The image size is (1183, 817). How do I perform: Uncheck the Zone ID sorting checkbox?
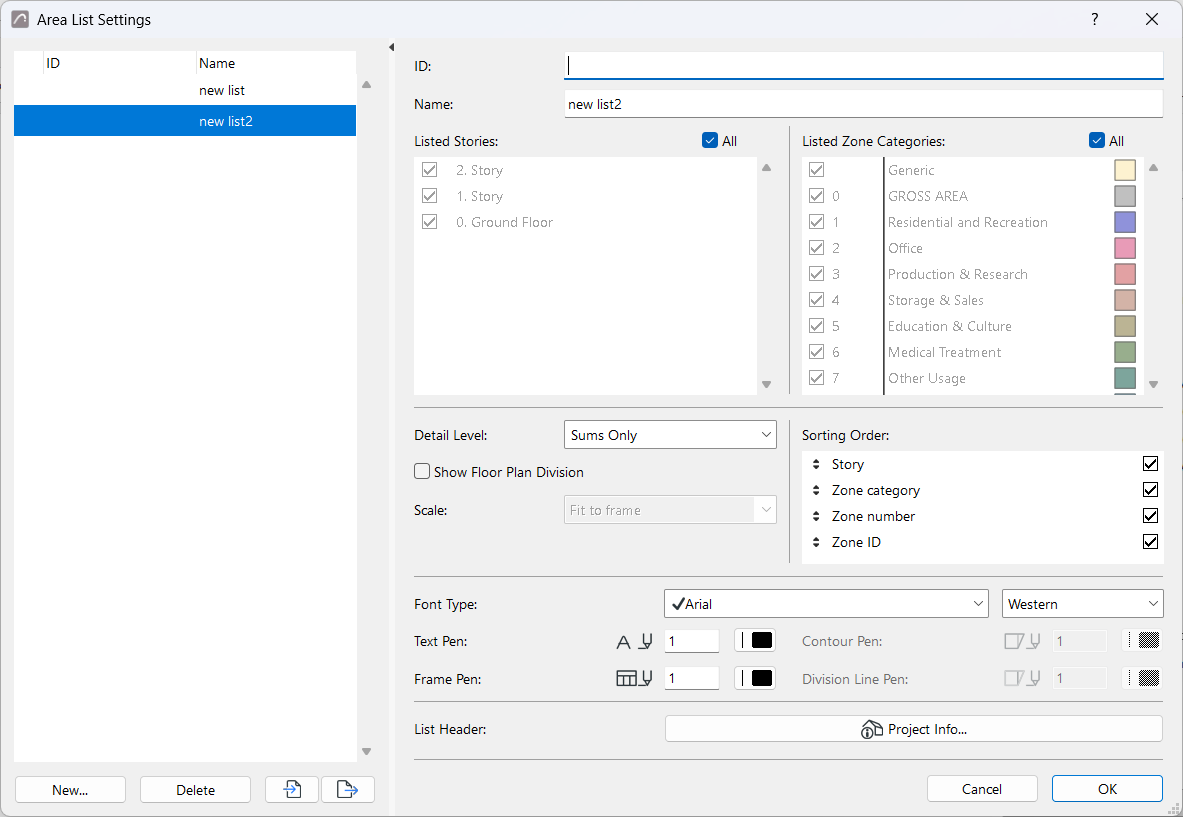pyautogui.click(x=1150, y=542)
